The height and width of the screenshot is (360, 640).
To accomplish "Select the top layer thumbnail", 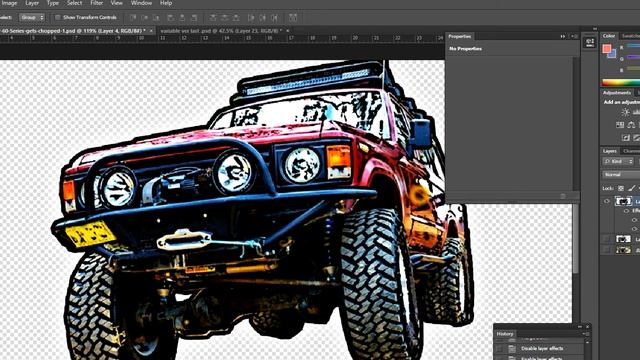I will (623, 201).
